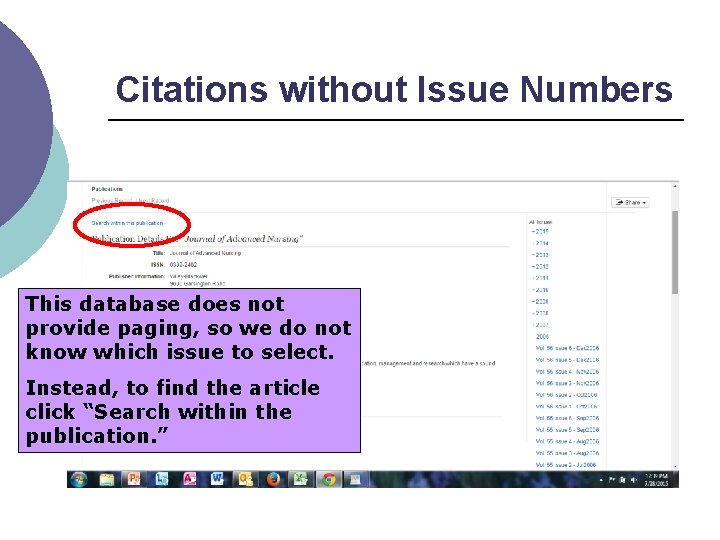The width and height of the screenshot is (720, 540).
Task: Open Microsoft Word from the taskbar
Action: [217, 479]
